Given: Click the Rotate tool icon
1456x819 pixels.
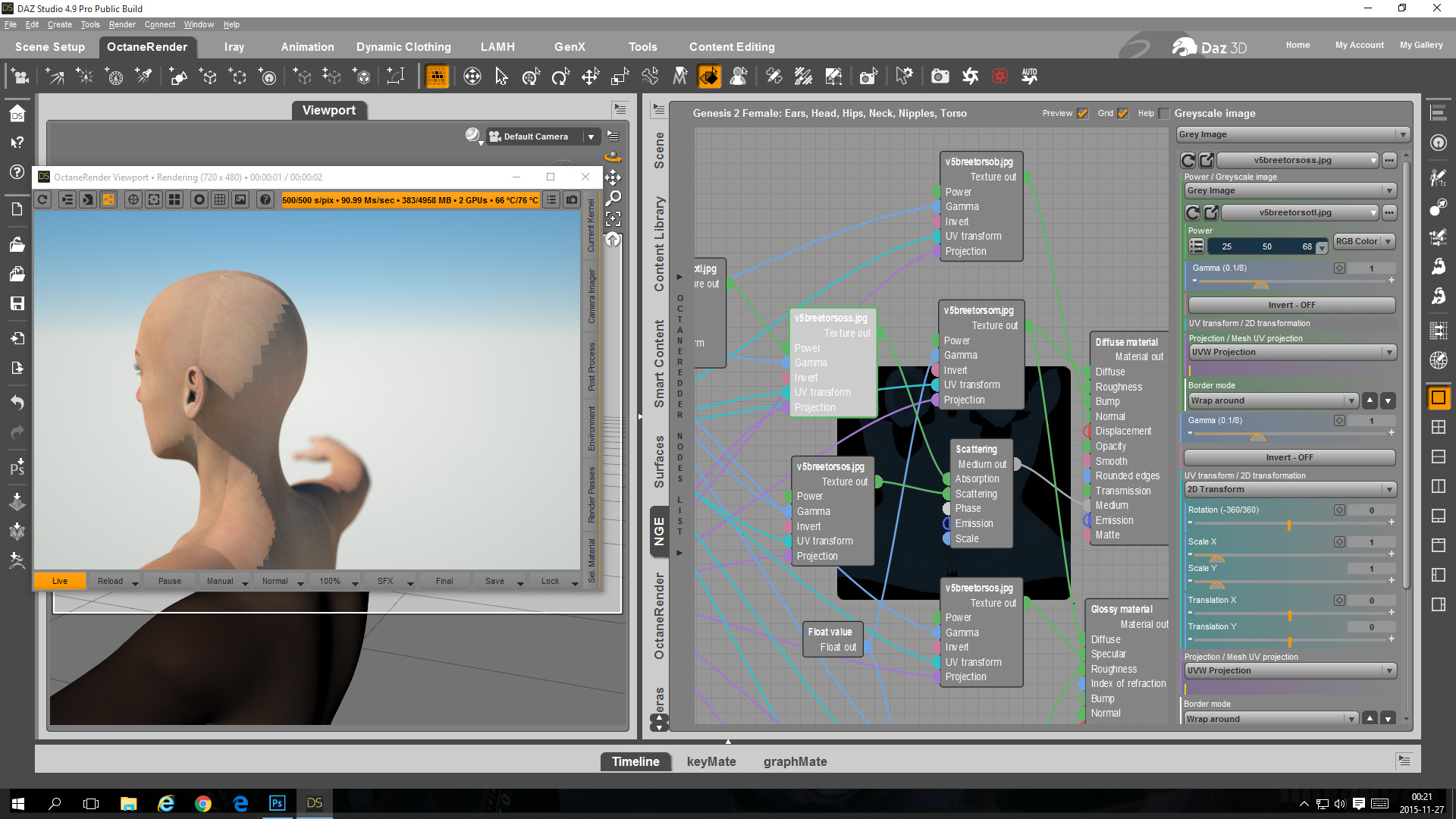Looking at the screenshot, I should point(560,76).
